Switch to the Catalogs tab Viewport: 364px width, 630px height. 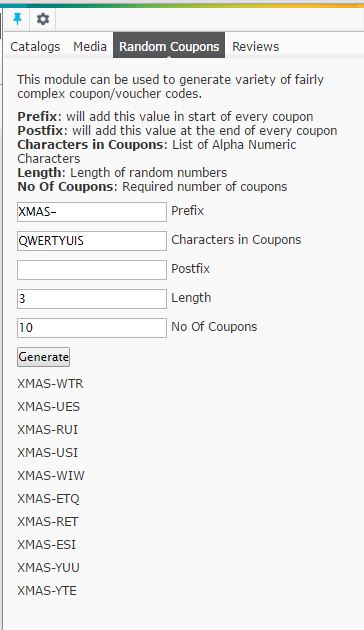point(35,46)
